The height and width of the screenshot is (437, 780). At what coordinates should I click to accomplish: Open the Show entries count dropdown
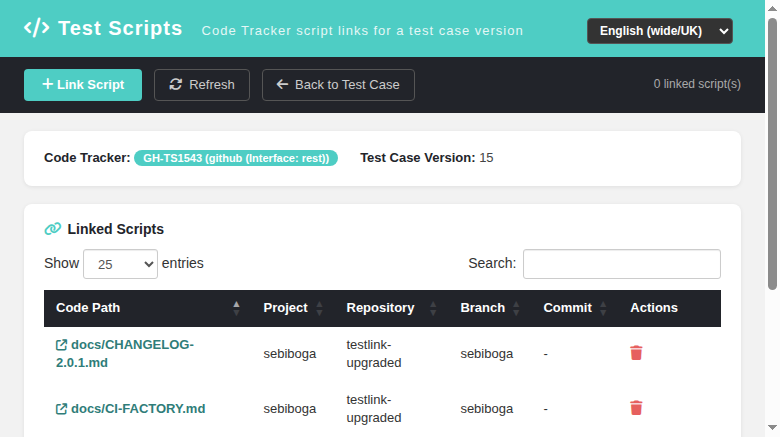pos(120,264)
